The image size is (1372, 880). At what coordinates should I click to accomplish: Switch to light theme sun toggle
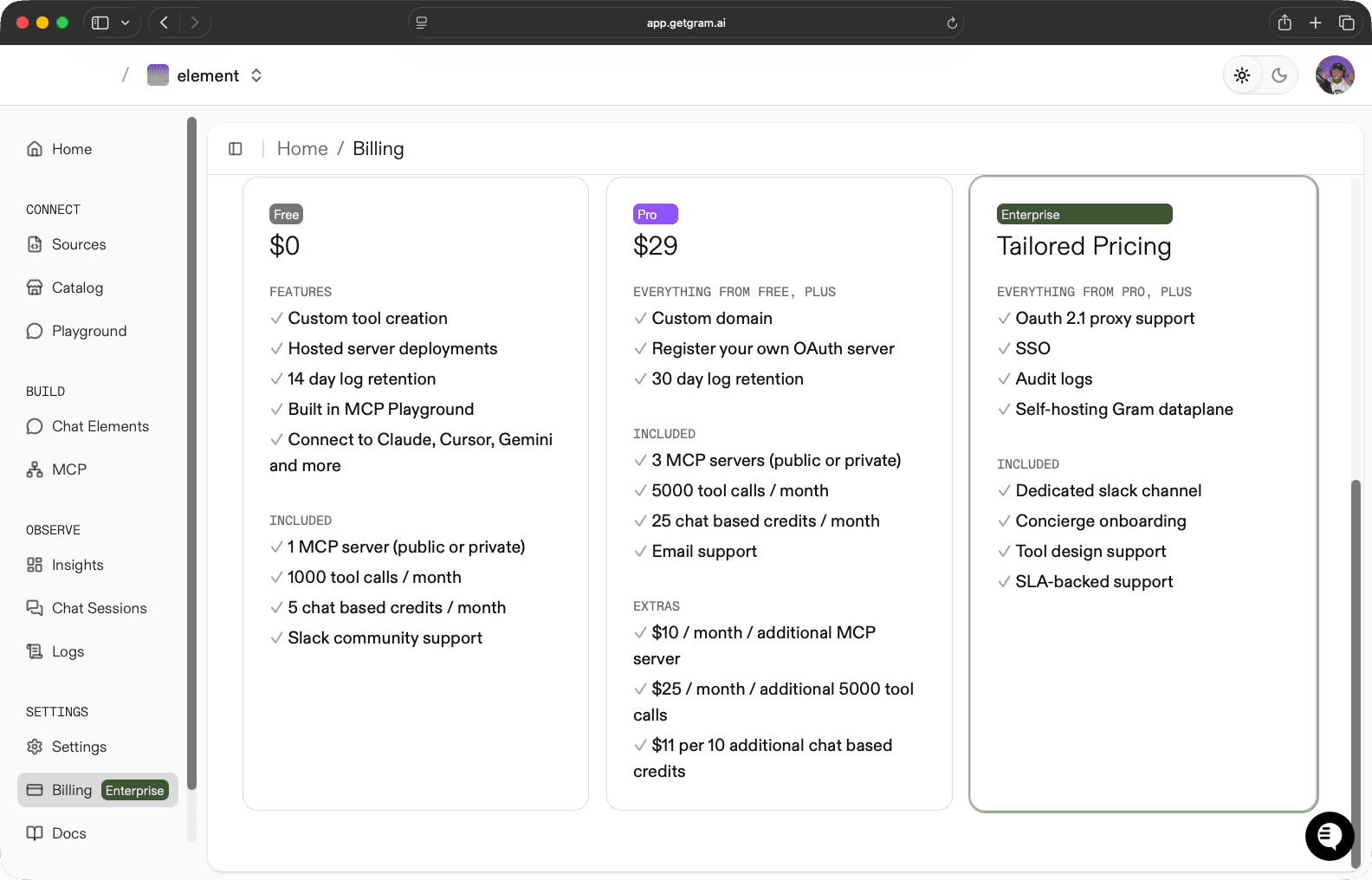(1242, 75)
